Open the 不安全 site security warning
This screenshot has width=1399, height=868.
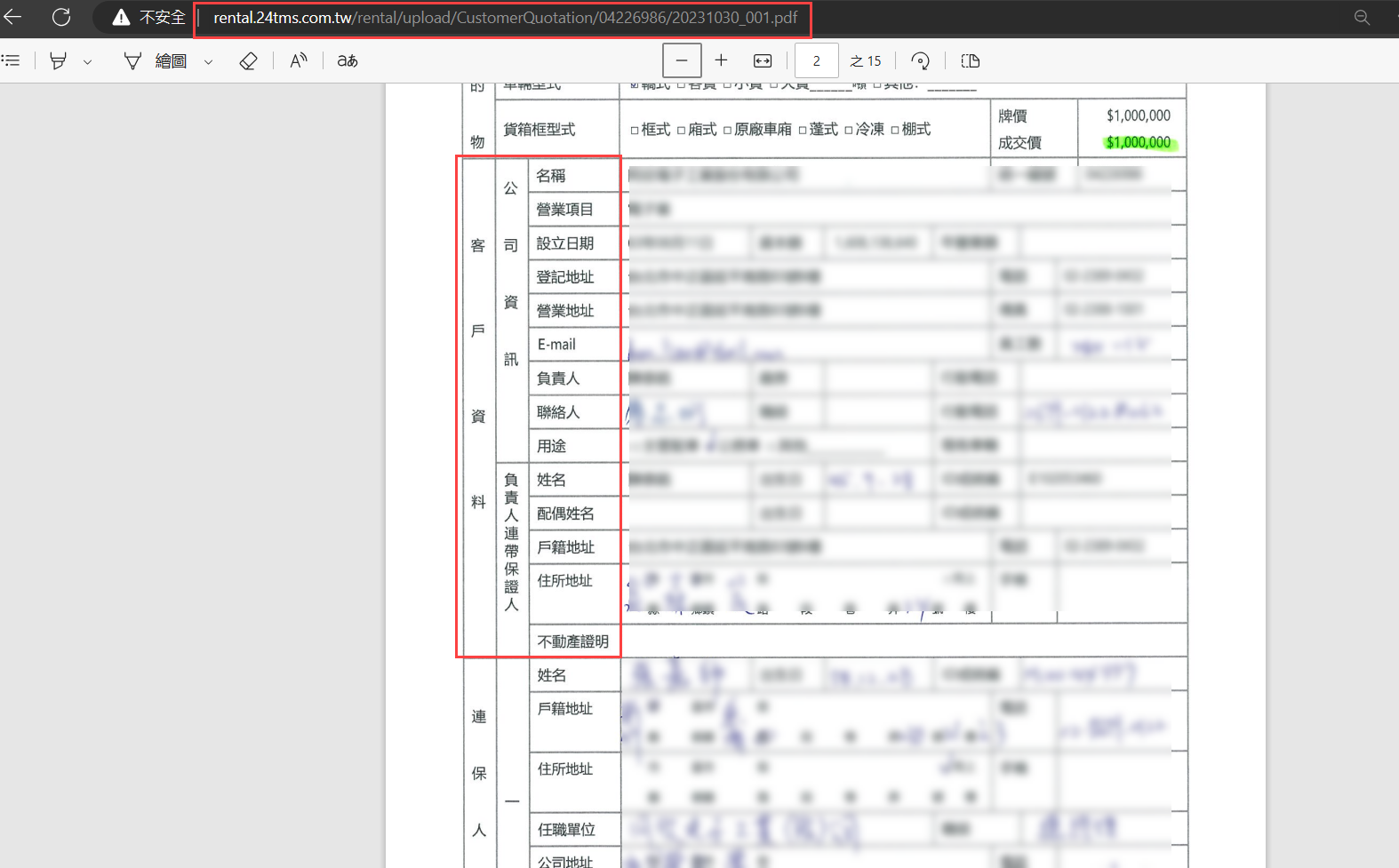(148, 17)
